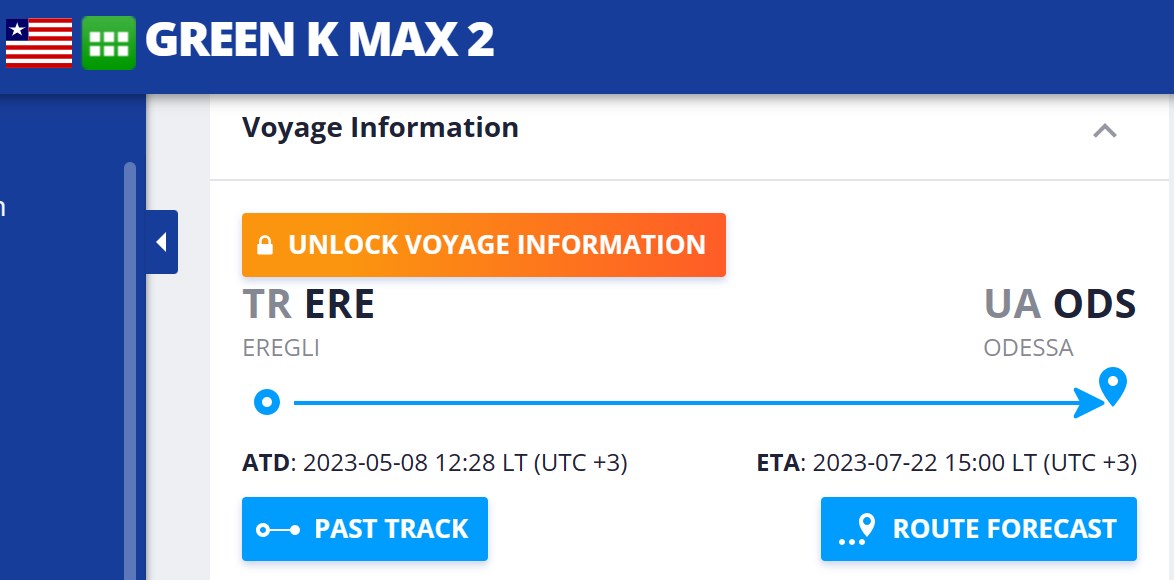Unlock voyage information
Screen dimensions: 1174x580
484,245
